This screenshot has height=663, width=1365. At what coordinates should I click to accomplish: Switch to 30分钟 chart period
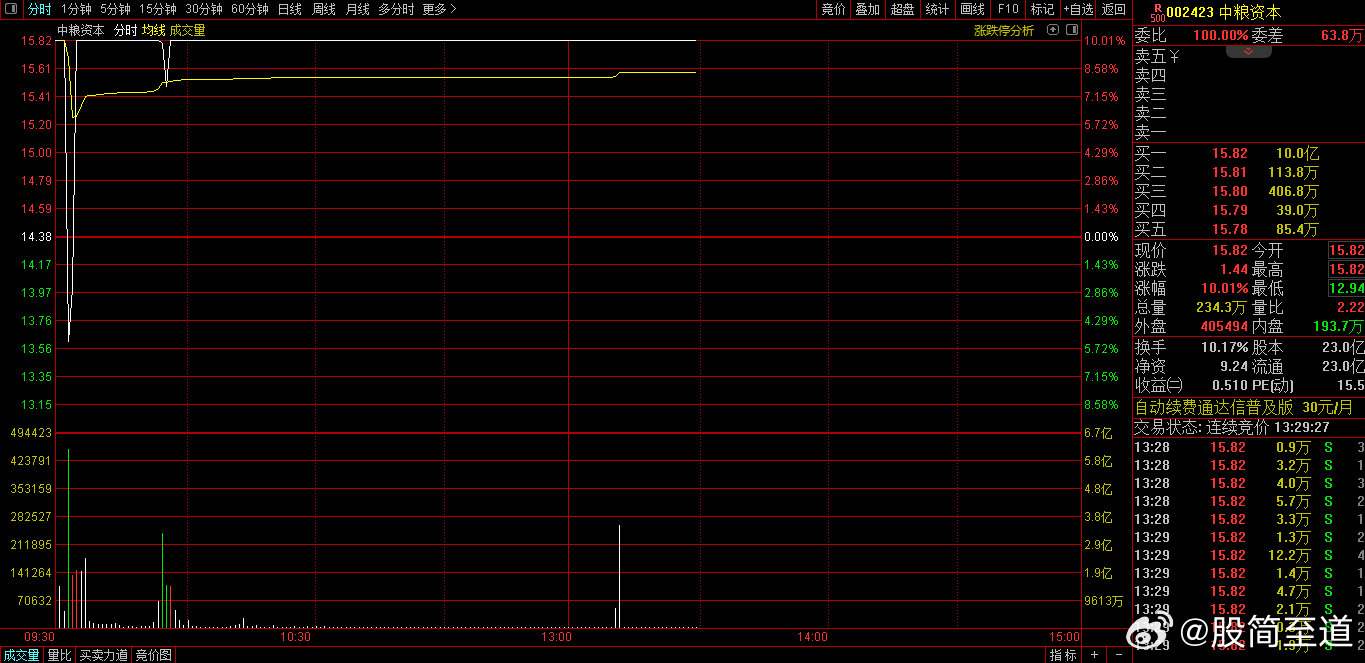204,9
